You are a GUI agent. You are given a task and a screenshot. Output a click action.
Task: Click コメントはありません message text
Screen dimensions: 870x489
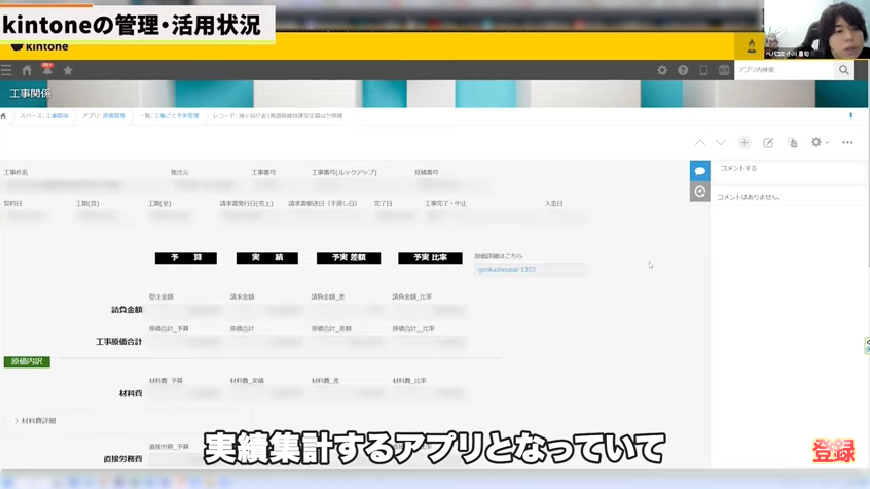748,197
